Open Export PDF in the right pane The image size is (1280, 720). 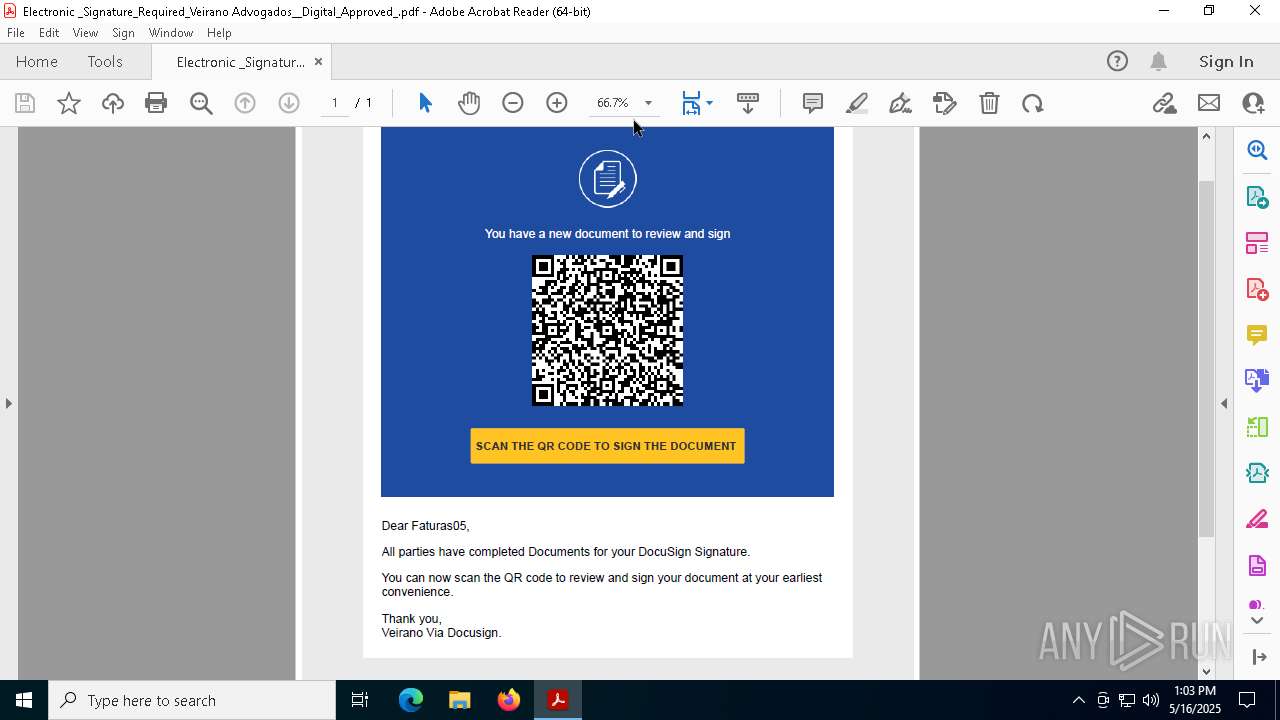point(1257,196)
